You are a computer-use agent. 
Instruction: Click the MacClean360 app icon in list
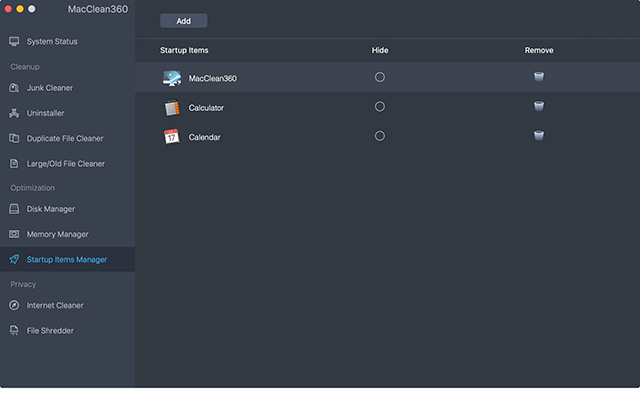172,78
